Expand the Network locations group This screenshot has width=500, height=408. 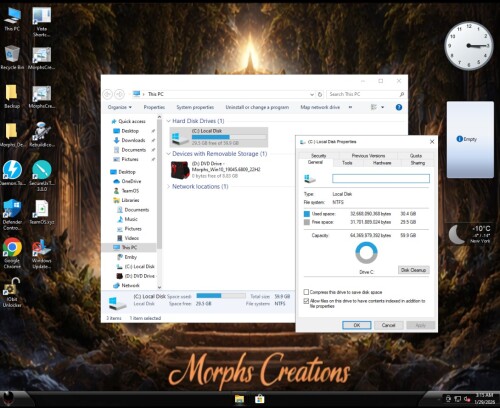[169, 187]
